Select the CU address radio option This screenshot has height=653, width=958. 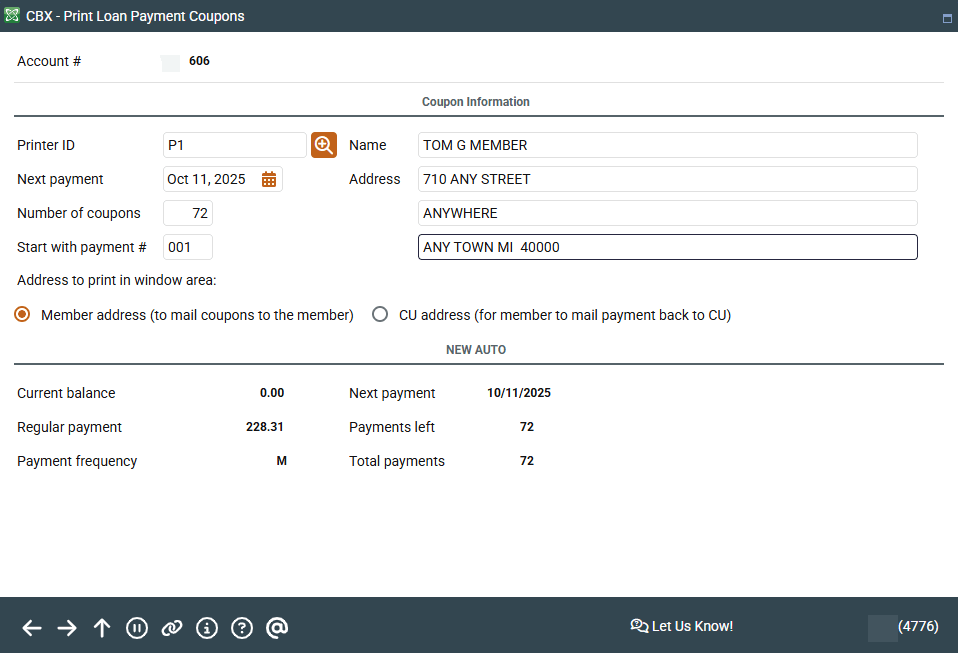[x=380, y=315]
